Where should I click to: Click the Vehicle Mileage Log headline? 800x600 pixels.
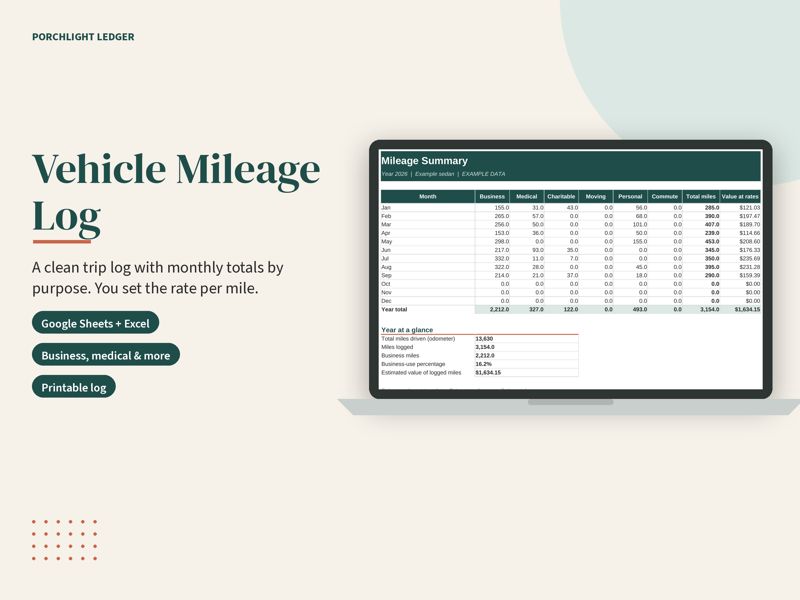(x=176, y=194)
